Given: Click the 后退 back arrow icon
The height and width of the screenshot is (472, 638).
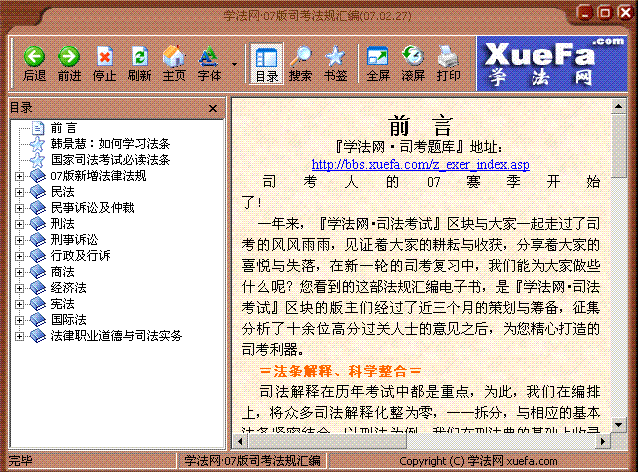Looking at the screenshot, I should click(x=34, y=56).
